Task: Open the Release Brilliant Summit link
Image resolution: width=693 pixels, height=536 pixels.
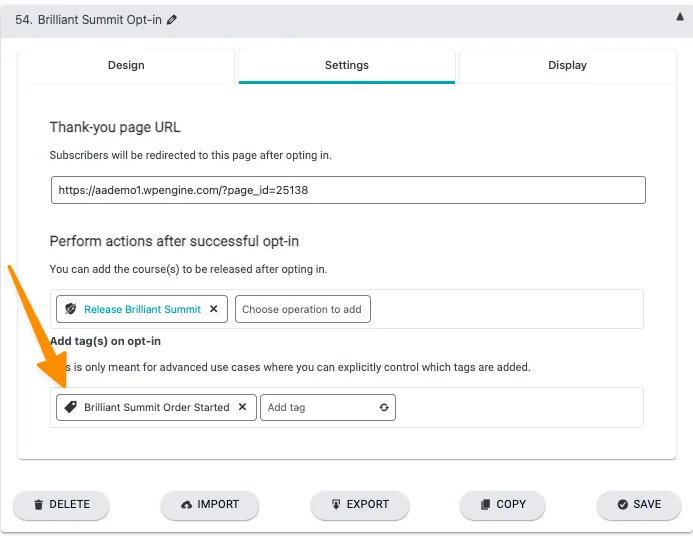Action: click(142, 310)
